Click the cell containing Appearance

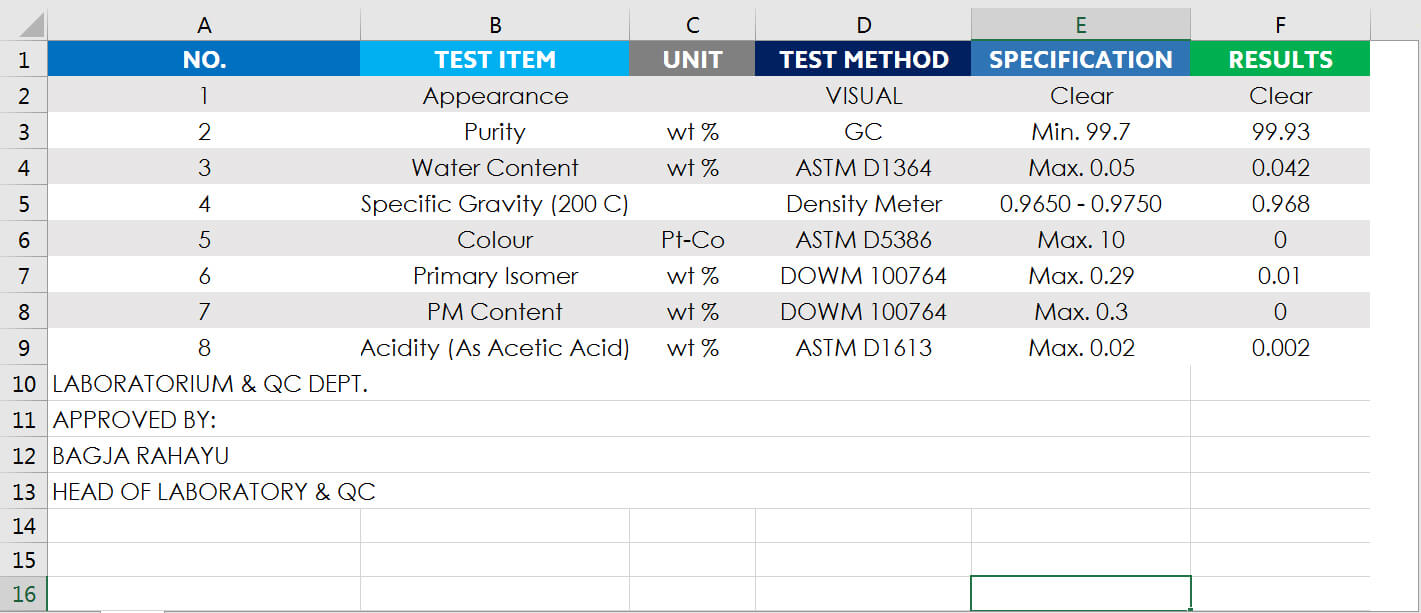click(495, 96)
